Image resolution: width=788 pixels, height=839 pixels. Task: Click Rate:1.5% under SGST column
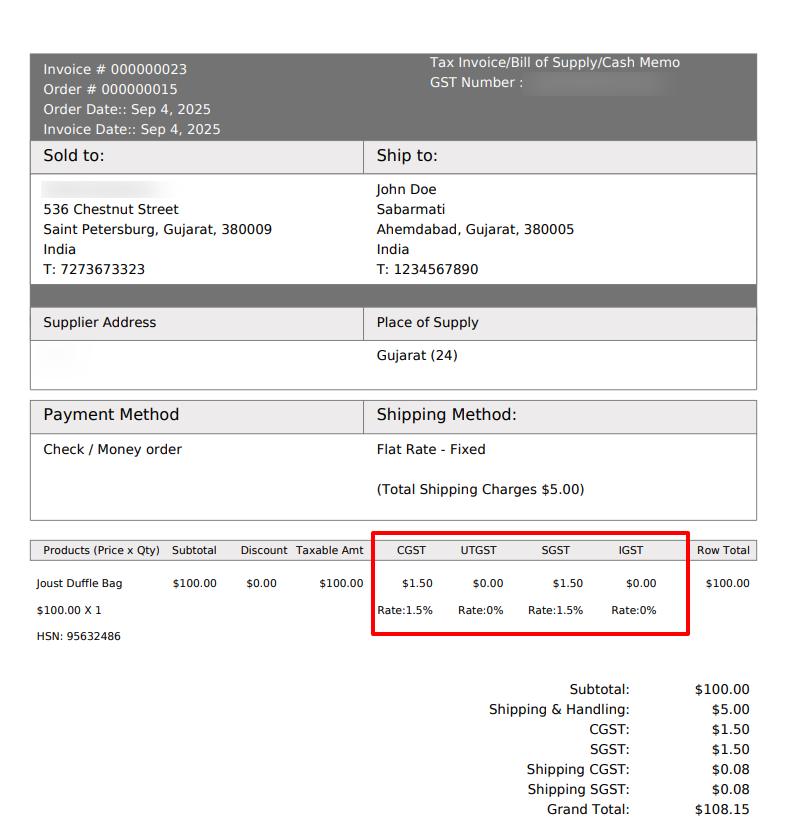click(x=555, y=611)
